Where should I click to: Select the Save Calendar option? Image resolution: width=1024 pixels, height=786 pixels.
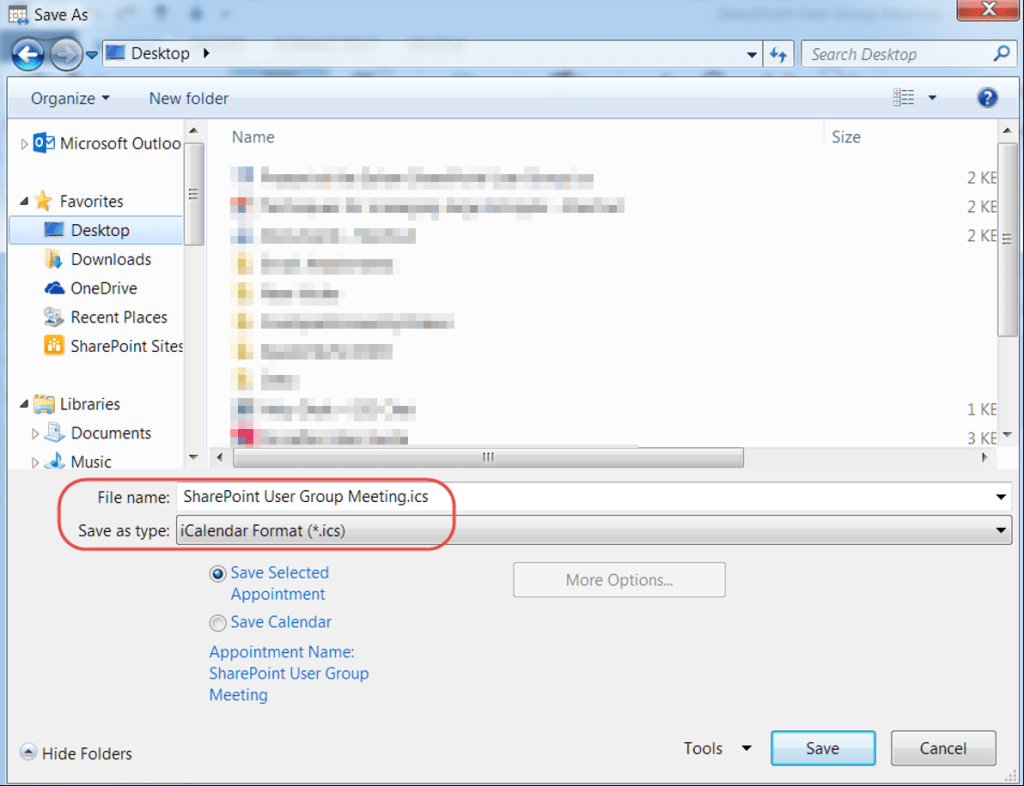pyautogui.click(x=217, y=622)
